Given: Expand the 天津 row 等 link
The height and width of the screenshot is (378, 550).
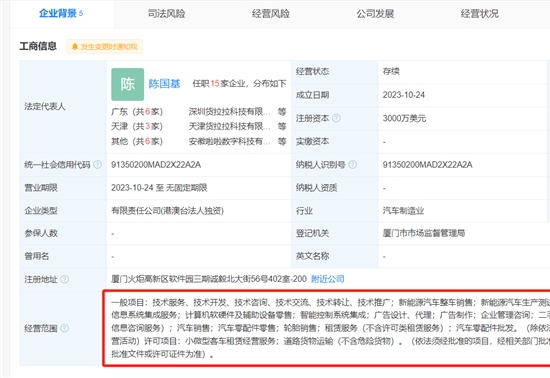Looking at the screenshot, I should [282, 126].
